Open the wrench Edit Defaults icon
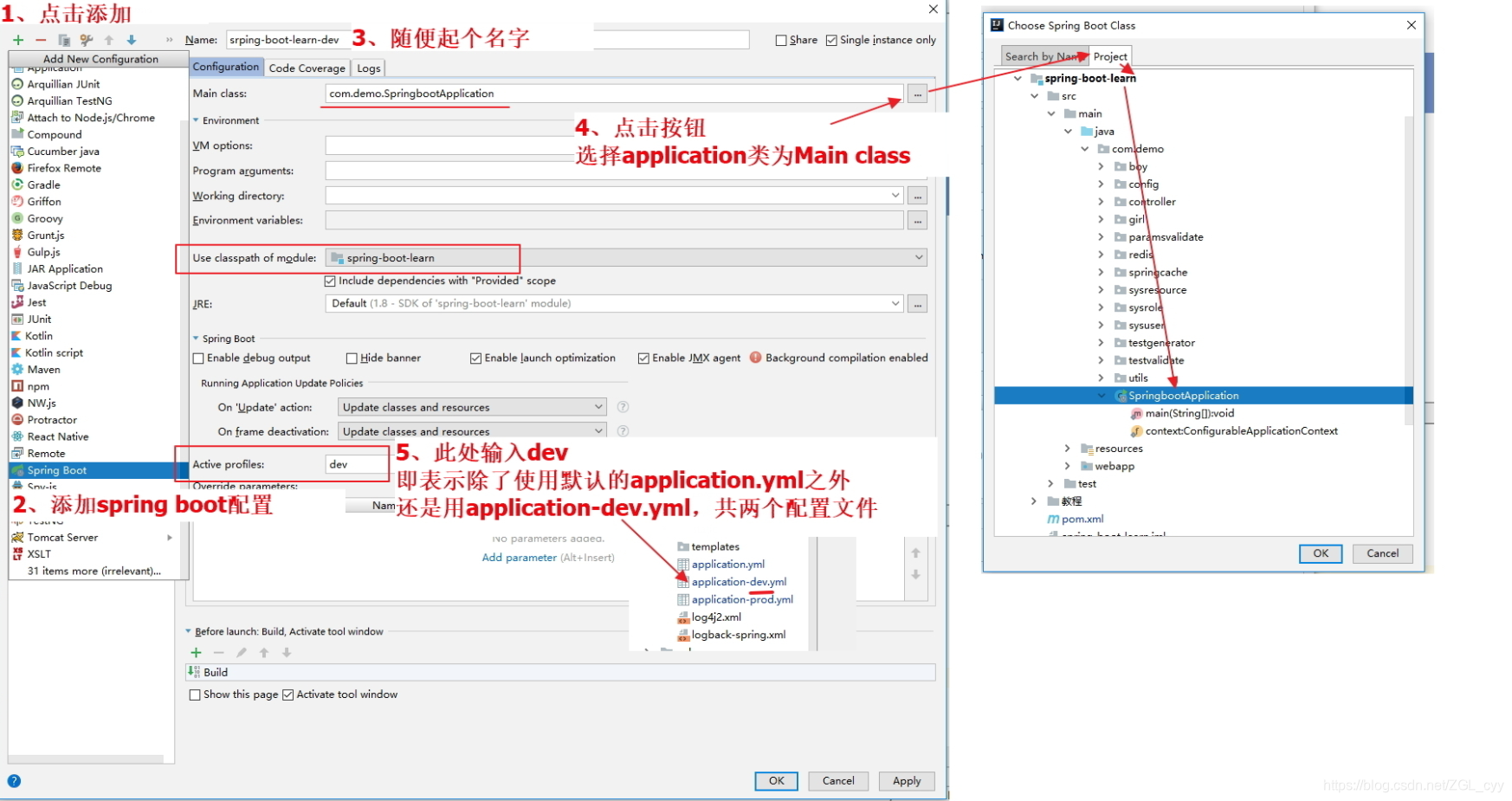 (86, 40)
